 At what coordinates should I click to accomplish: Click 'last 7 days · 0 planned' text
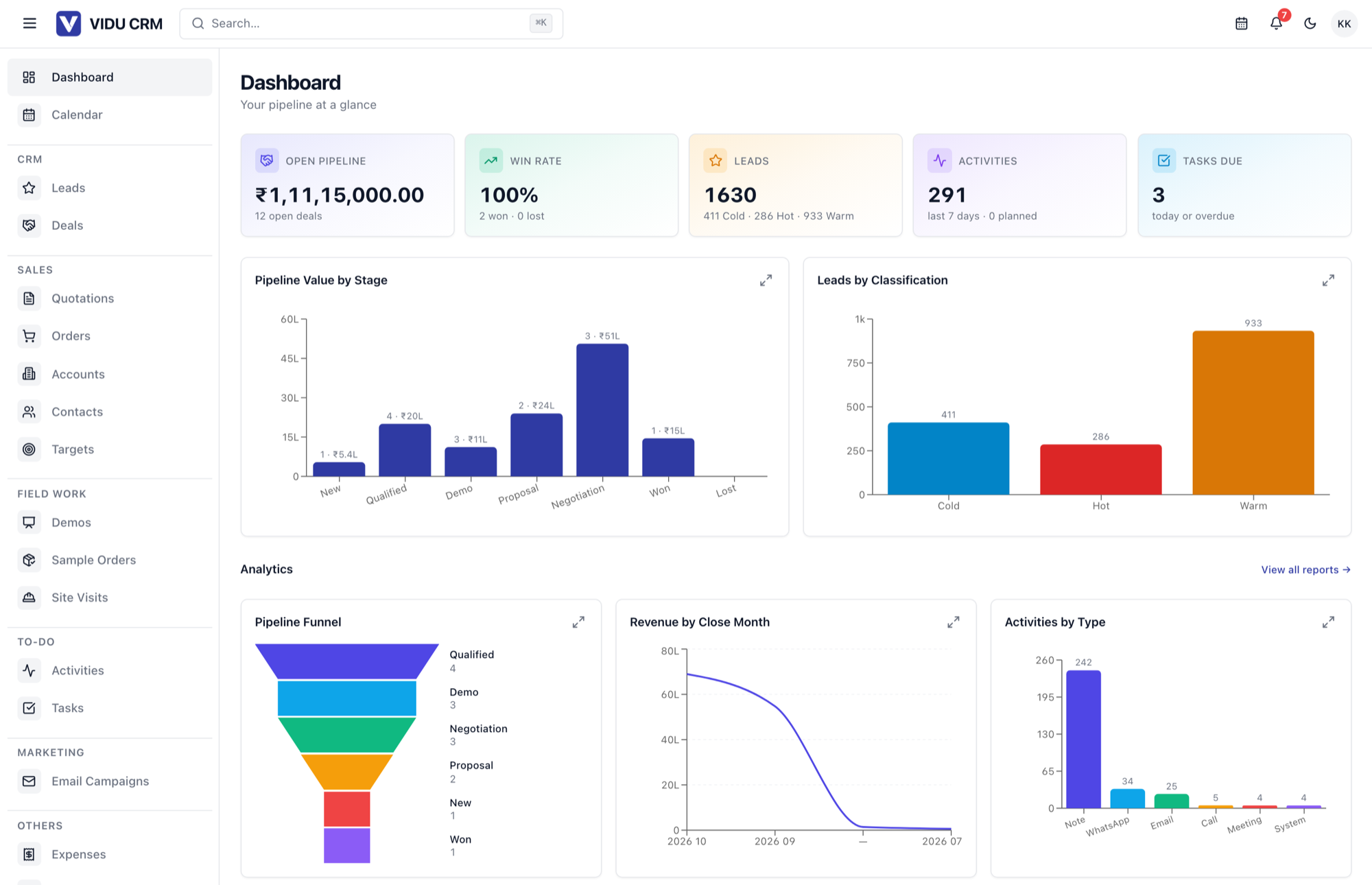click(x=982, y=216)
